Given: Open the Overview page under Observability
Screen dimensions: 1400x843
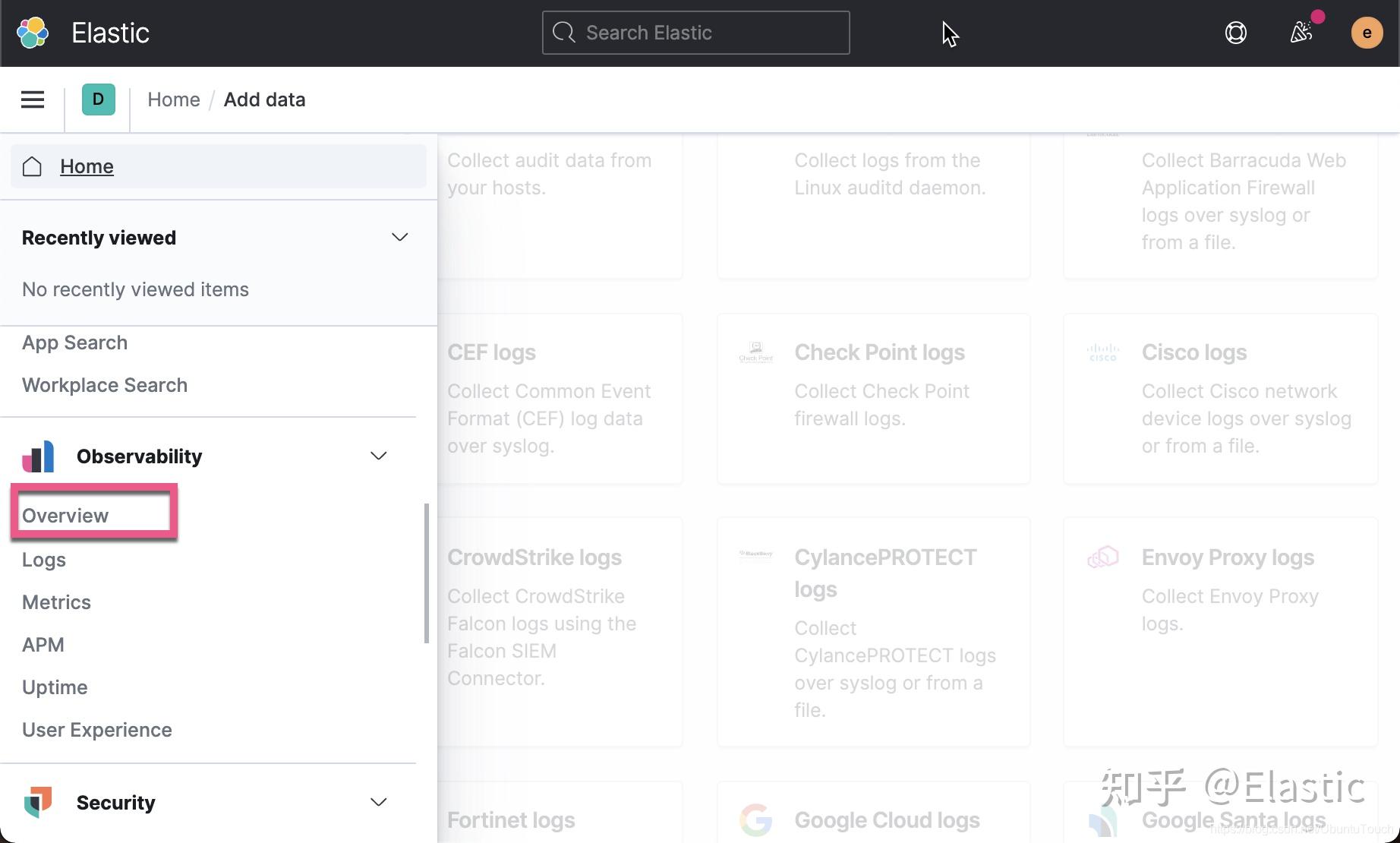Looking at the screenshot, I should pos(65,515).
